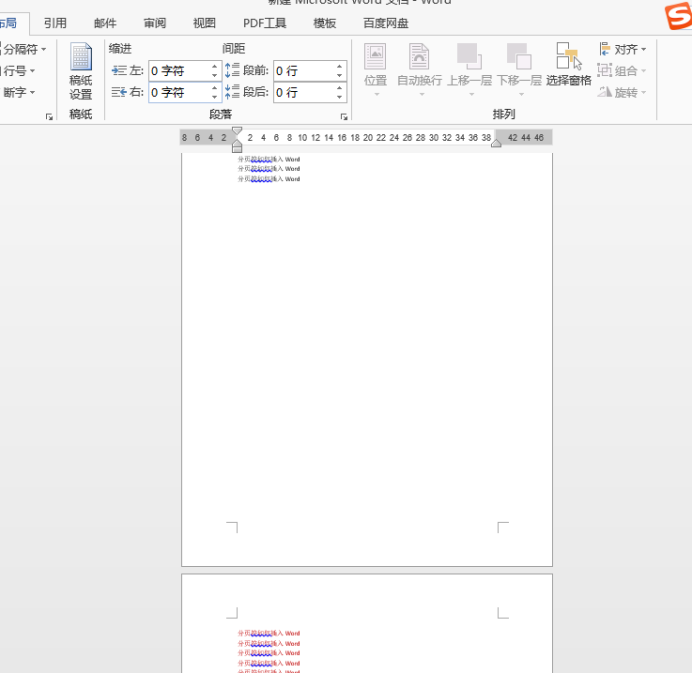Increase 段前 spacing with up stepper
693x674 pixels.
339,66
